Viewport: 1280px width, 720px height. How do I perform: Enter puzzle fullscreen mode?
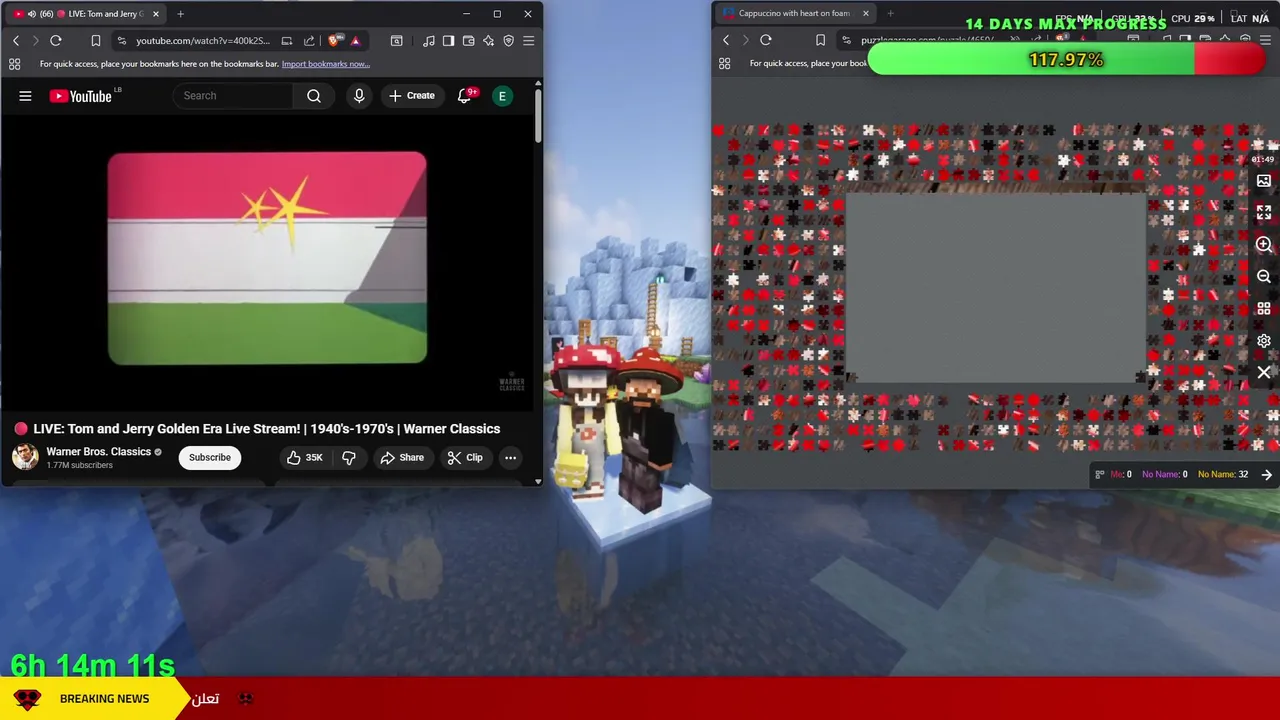1264,213
